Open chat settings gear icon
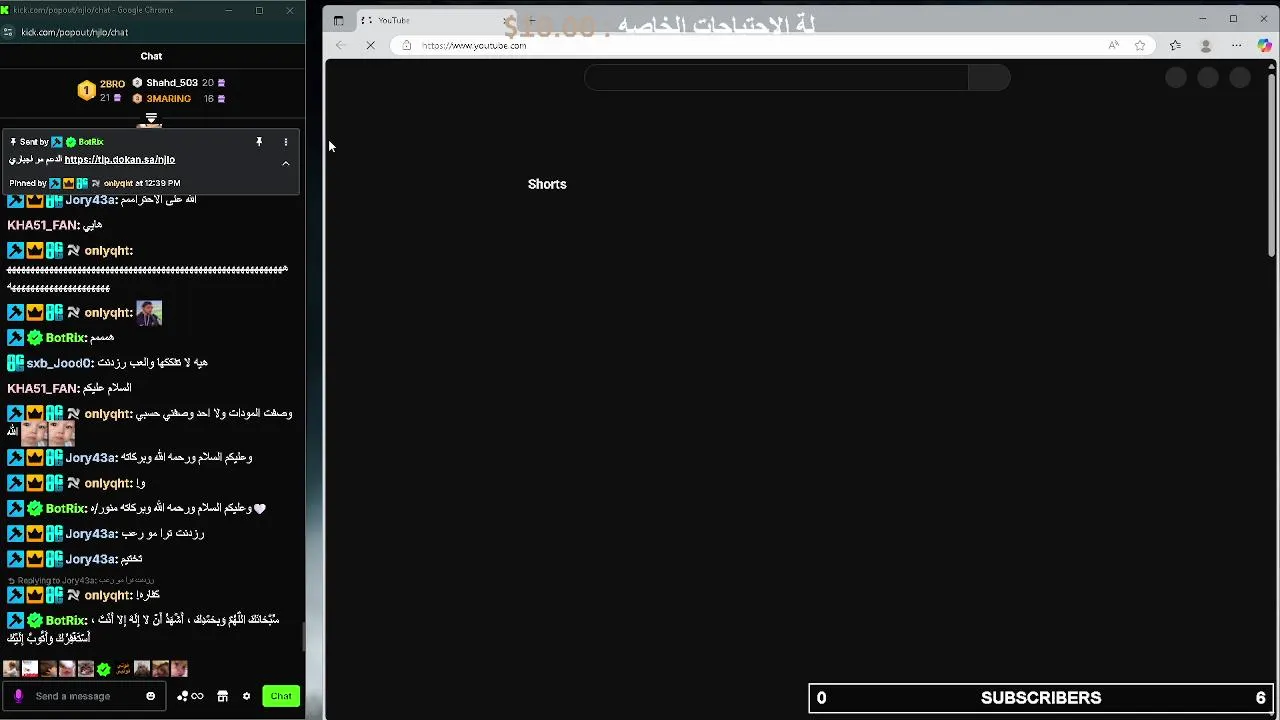 246,696
